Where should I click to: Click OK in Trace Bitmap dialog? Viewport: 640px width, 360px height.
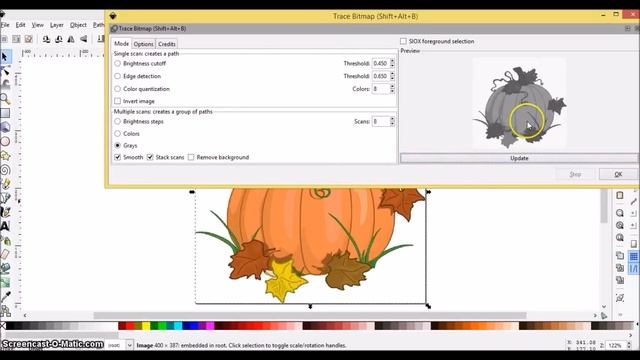pos(618,174)
